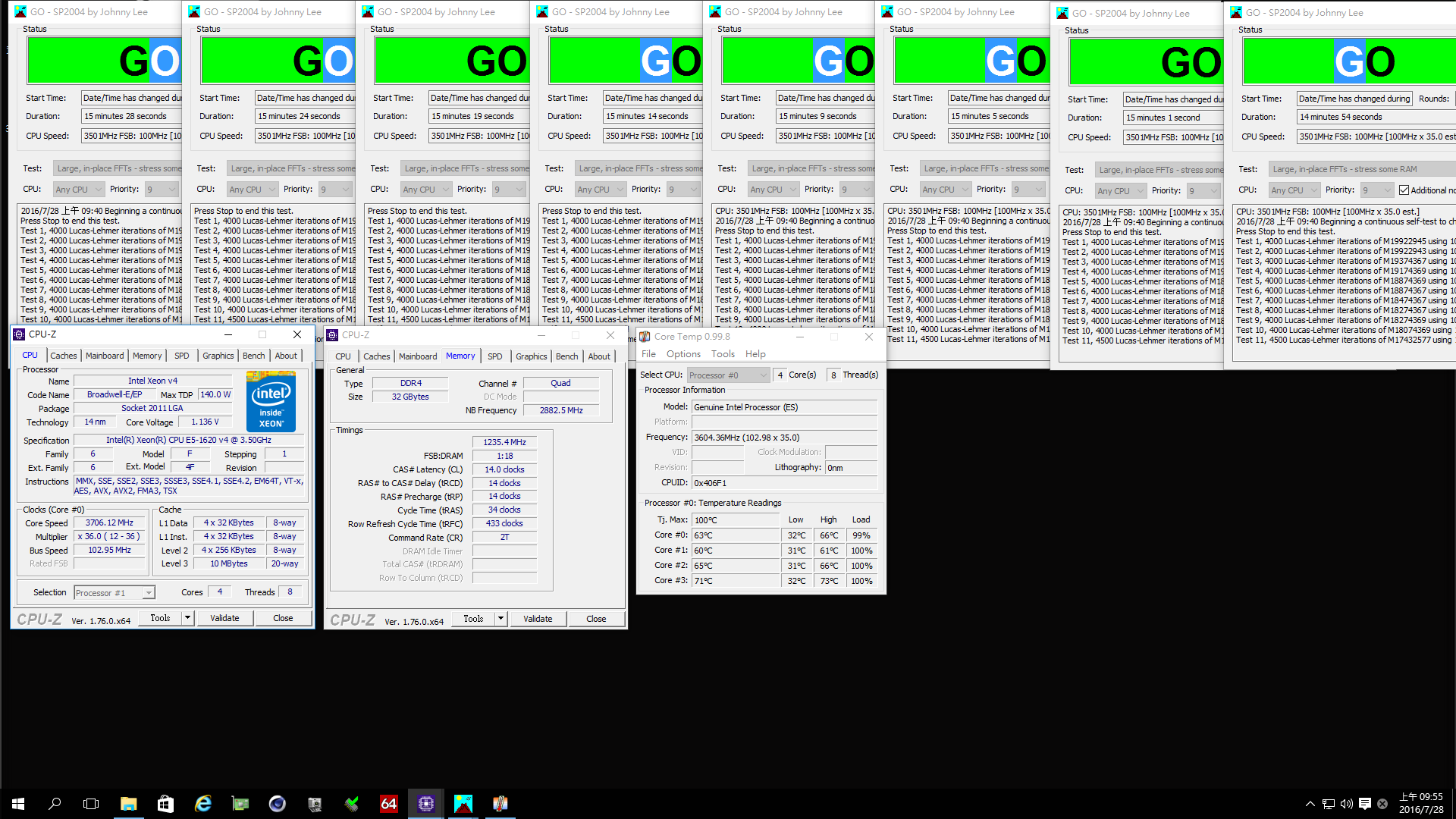Open Core Temp Options menu
The height and width of the screenshot is (819, 1456).
click(683, 354)
